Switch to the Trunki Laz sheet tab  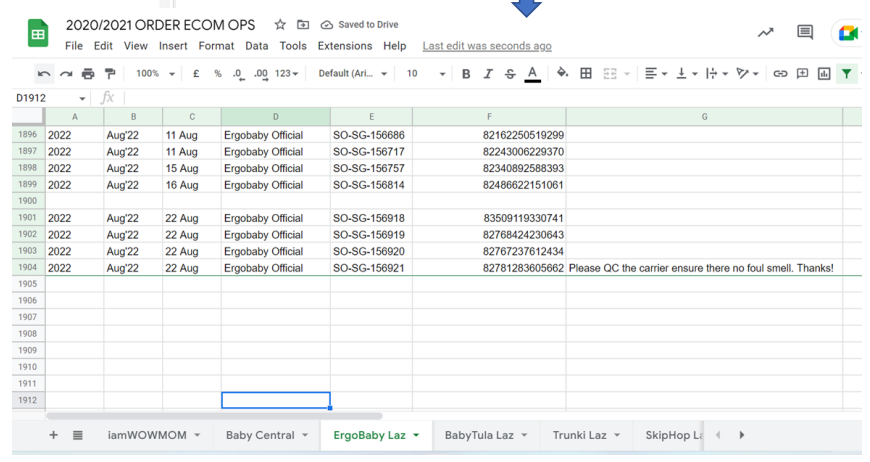579,435
